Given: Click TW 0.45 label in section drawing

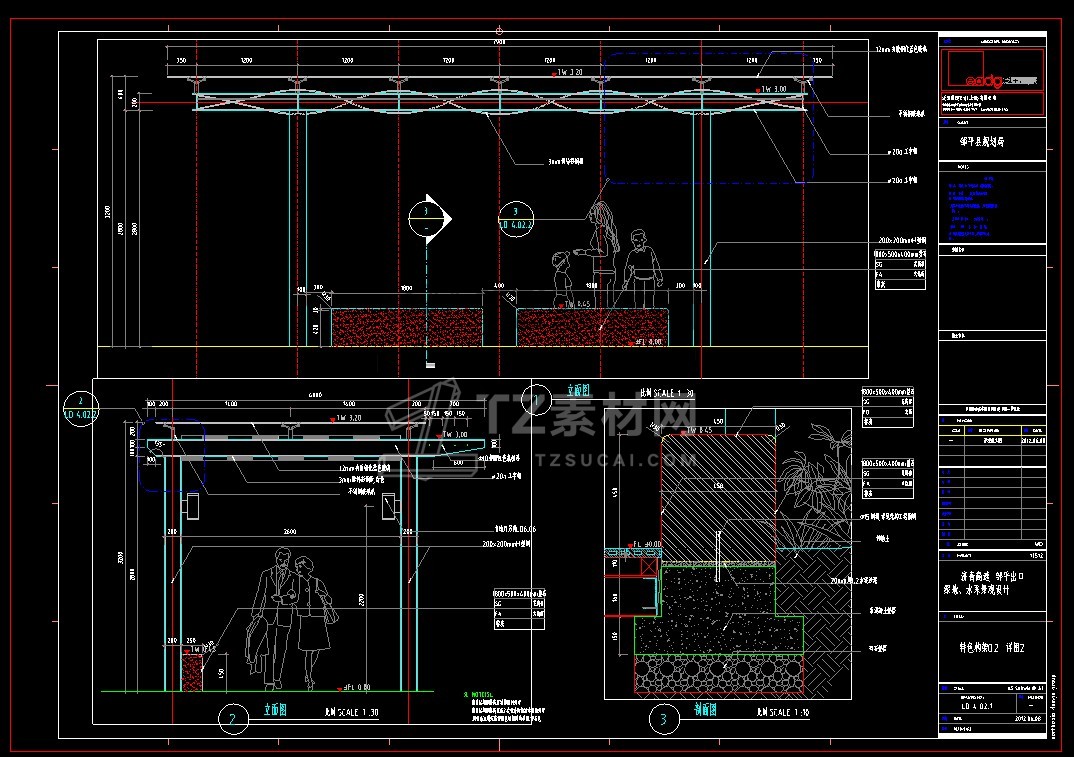Looking at the screenshot, I should coord(697,431).
